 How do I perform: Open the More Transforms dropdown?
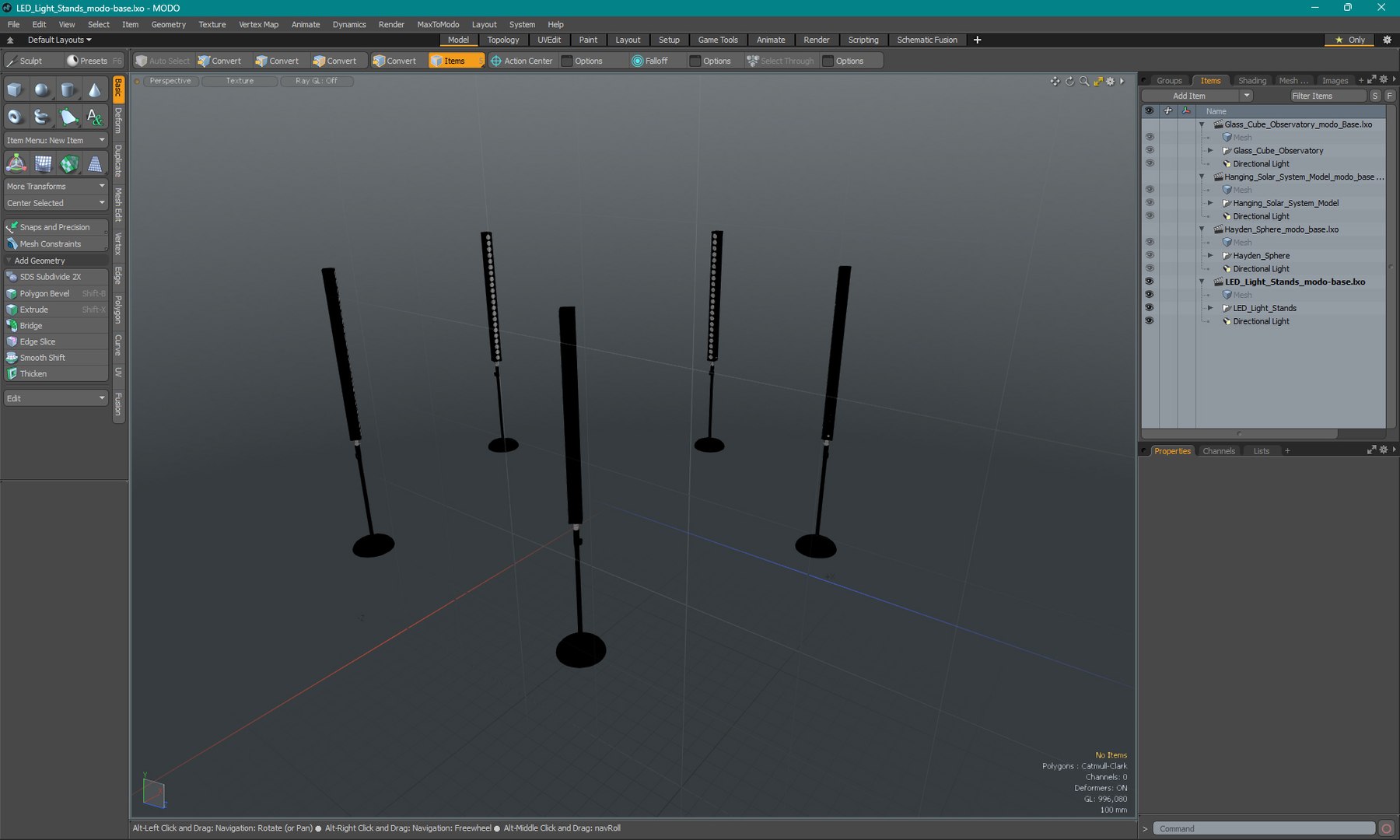point(55,187)
